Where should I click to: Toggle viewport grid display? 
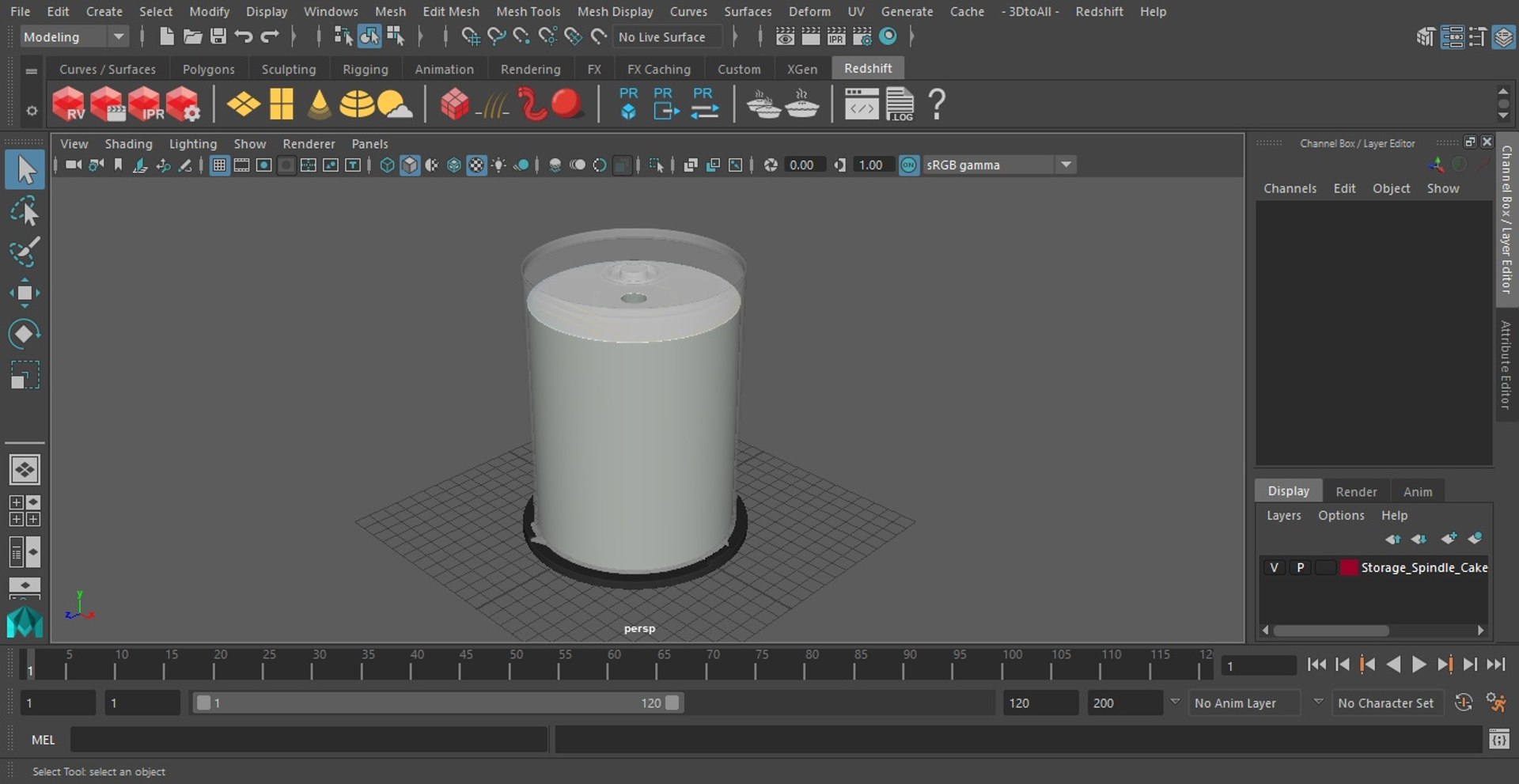click(x=219, y=165)
